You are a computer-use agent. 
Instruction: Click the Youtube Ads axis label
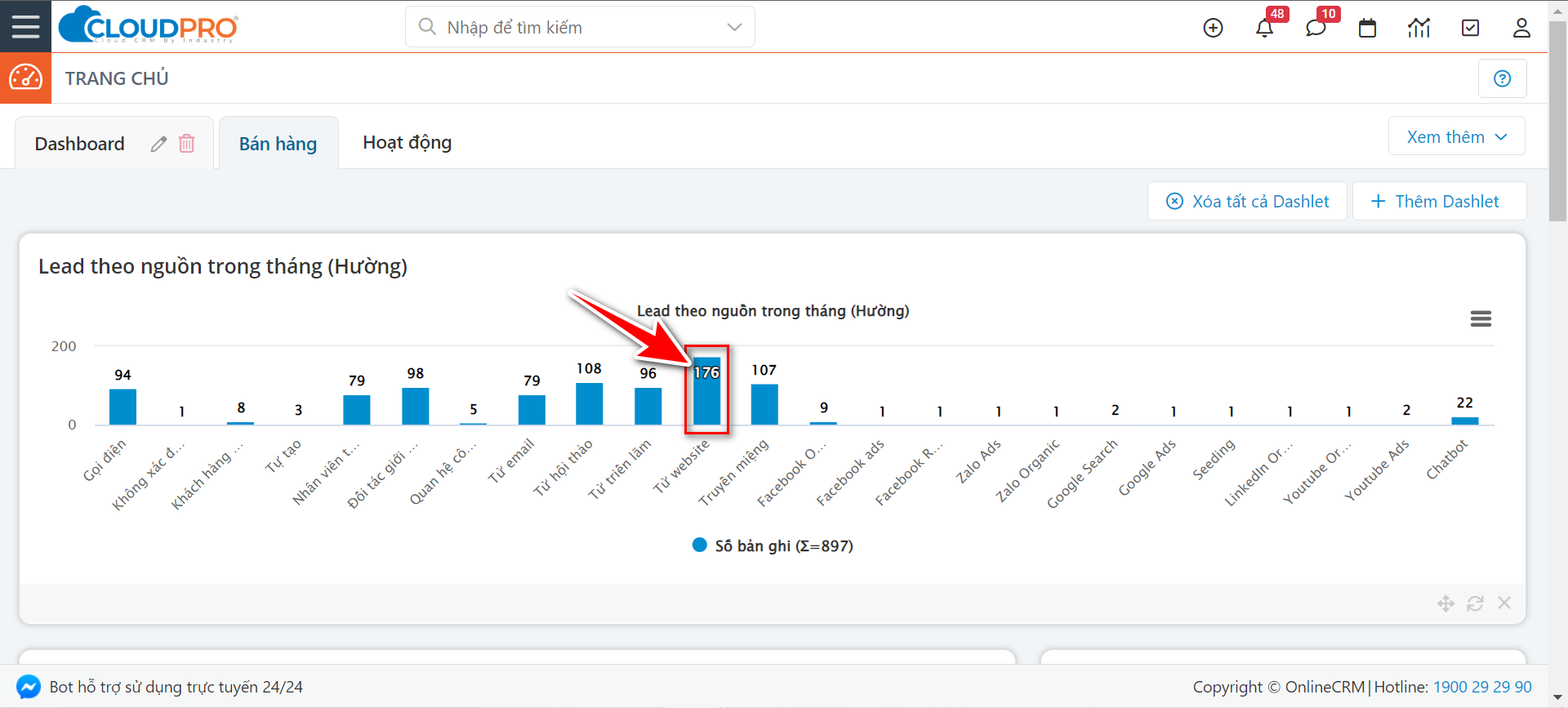point(1377,470)
